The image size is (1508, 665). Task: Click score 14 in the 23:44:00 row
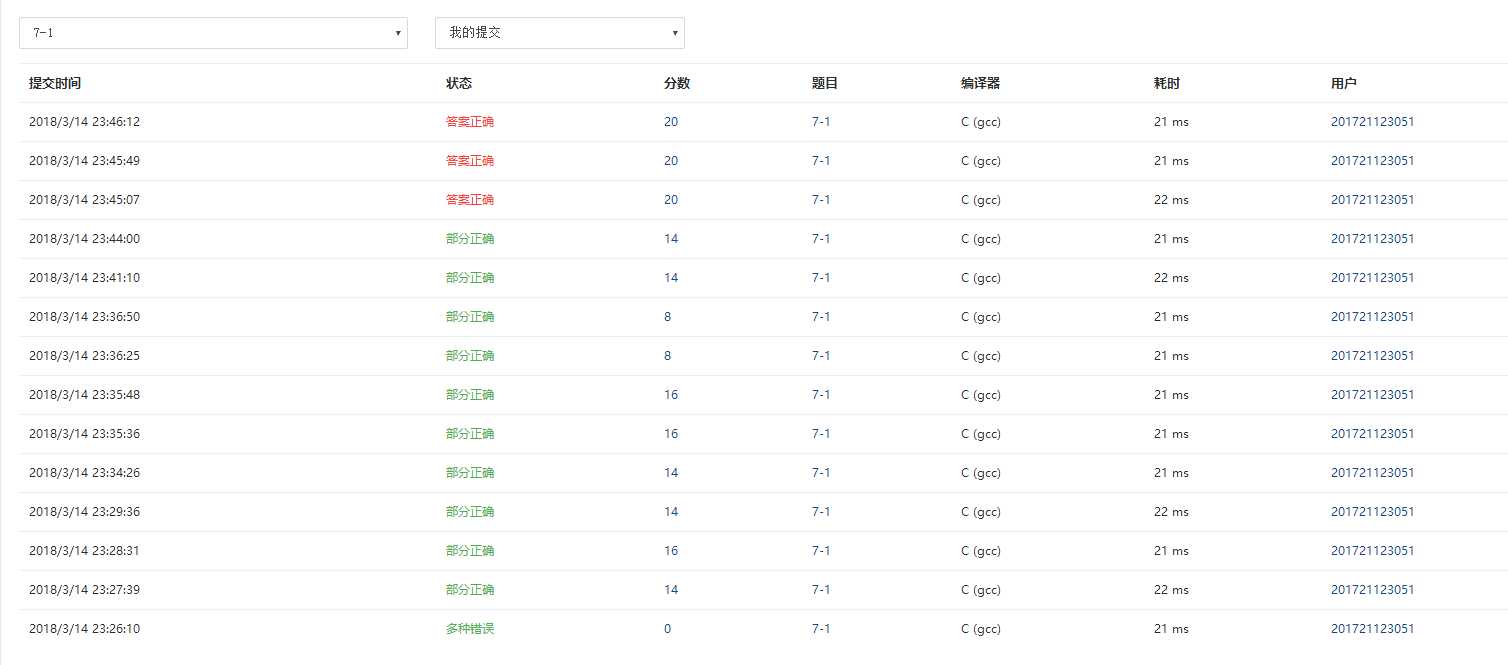(671, 239)
